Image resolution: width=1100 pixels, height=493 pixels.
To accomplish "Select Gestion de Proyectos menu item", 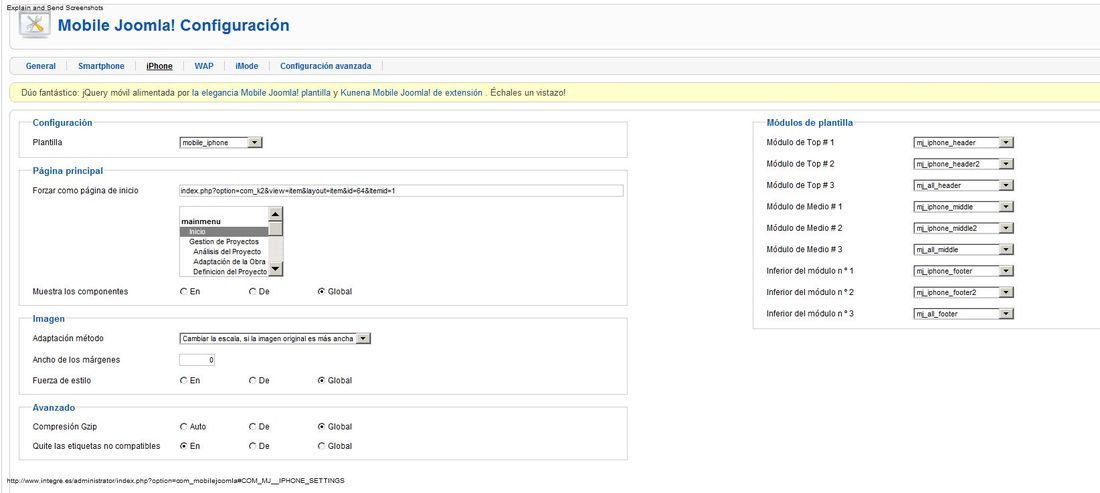I will [224, 241].
